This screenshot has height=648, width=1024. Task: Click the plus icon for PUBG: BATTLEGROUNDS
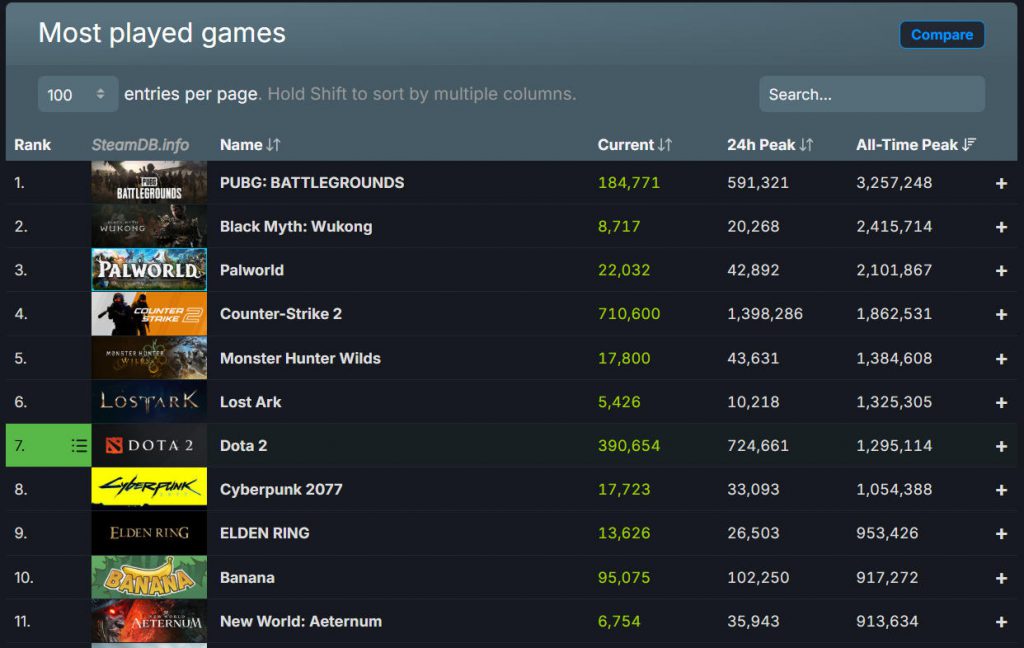(x=1001, y=183)
